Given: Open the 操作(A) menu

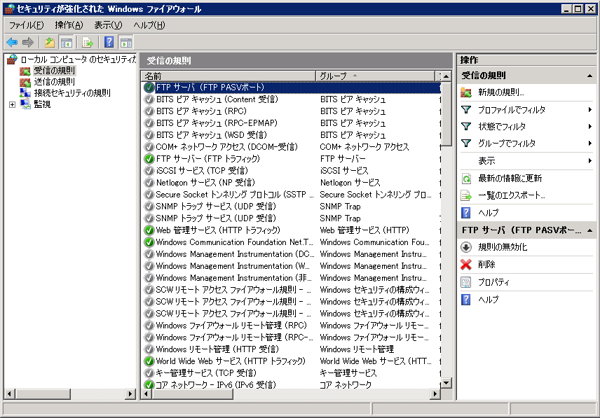Looking at the screenshot, I should point(69,25).
